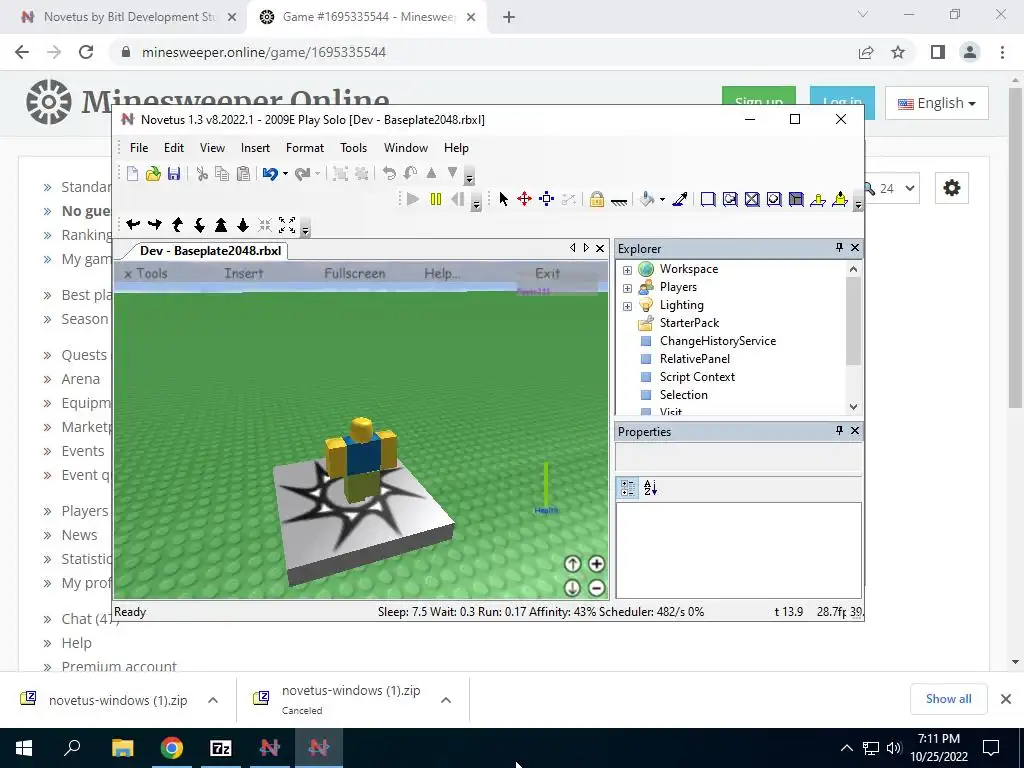Click the Zoom in camera arrow icon
1024x768 pixels.
coord(221,225)
